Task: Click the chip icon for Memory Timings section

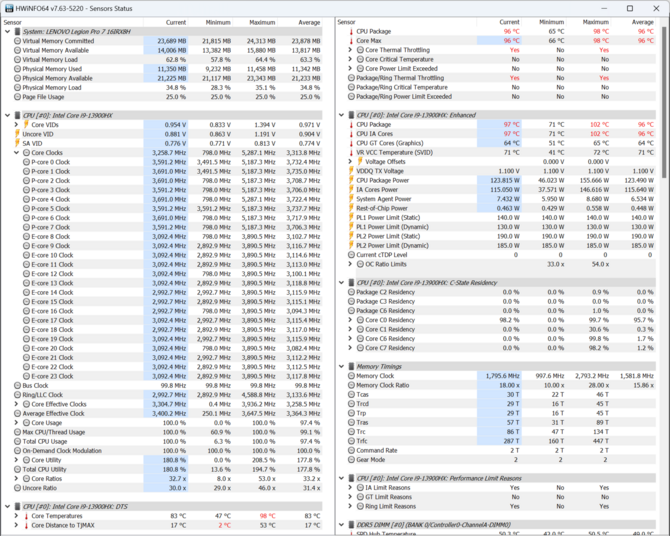Action: coord(351,366)
